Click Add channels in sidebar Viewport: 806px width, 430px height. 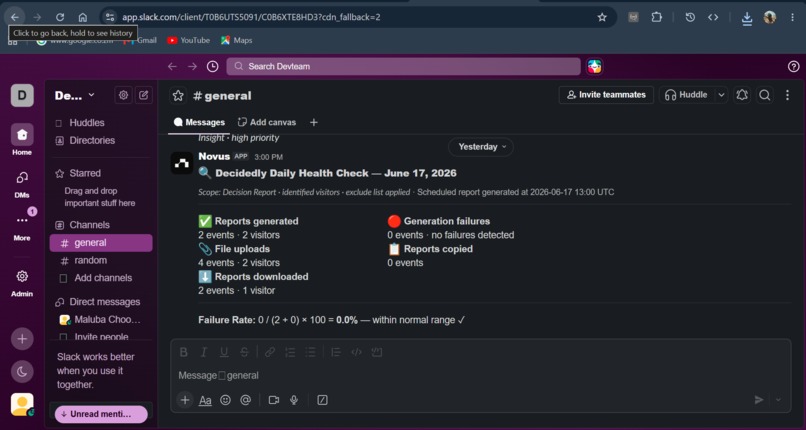coord(101,278)
